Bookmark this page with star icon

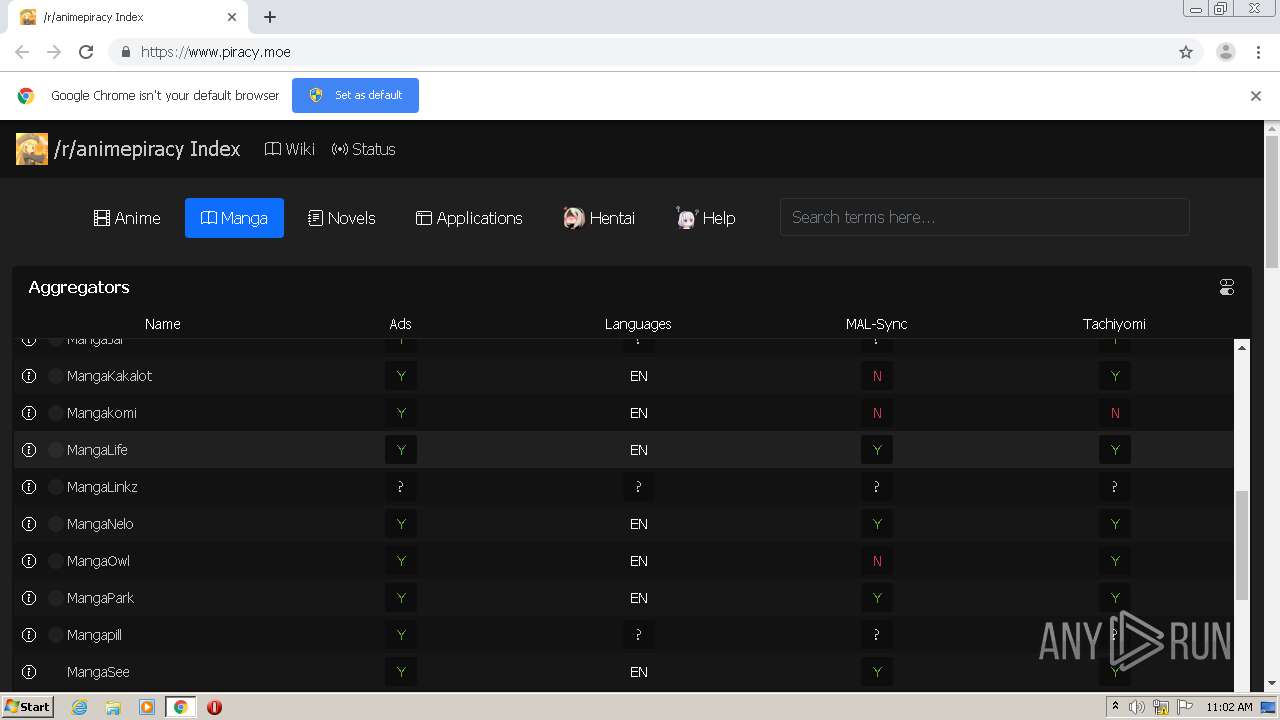1186,52
